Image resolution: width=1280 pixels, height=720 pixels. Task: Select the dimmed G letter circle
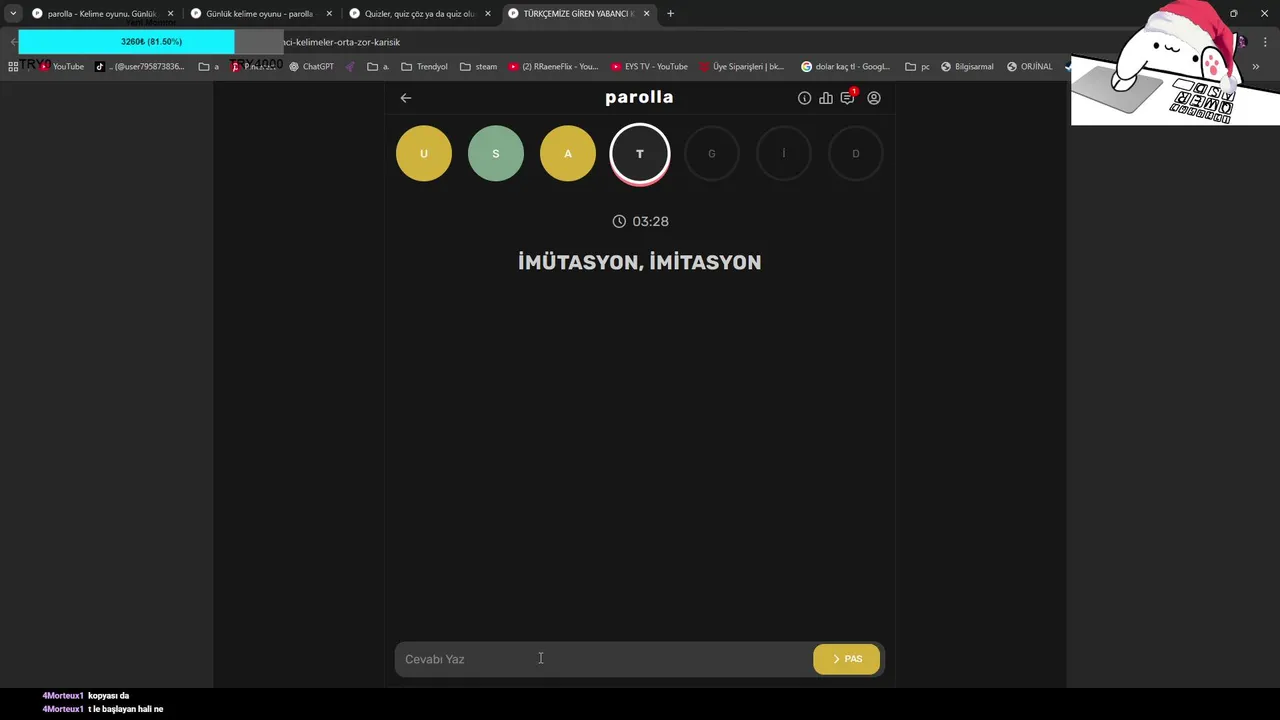[712, 154]
